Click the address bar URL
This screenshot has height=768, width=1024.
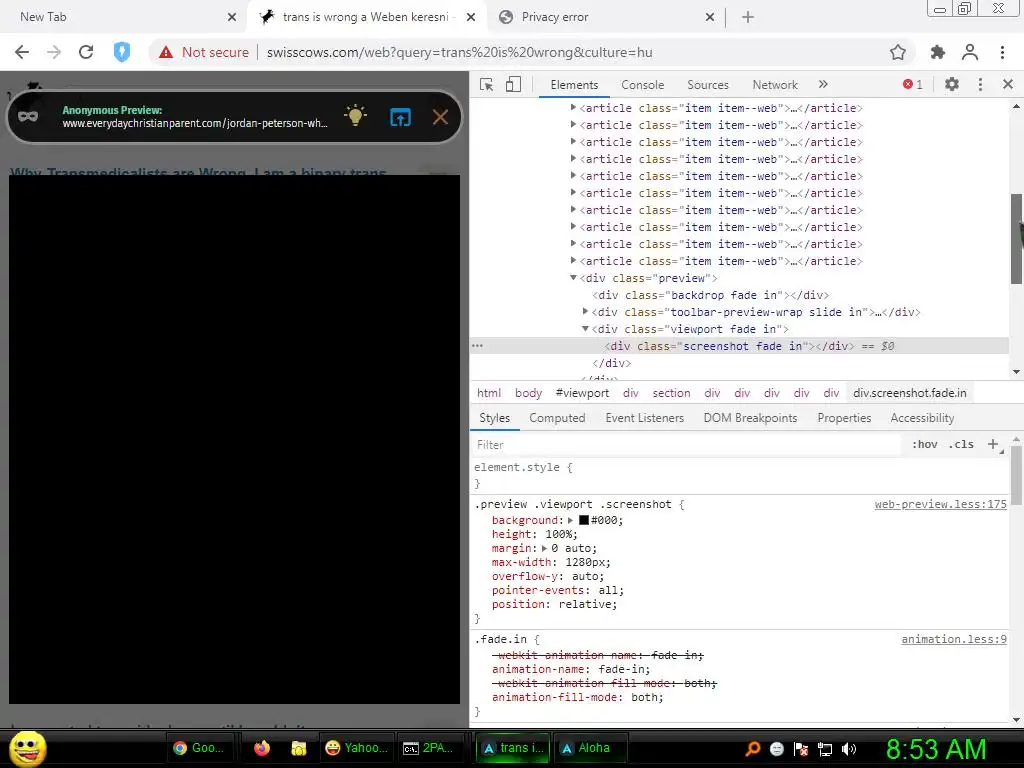459,52
